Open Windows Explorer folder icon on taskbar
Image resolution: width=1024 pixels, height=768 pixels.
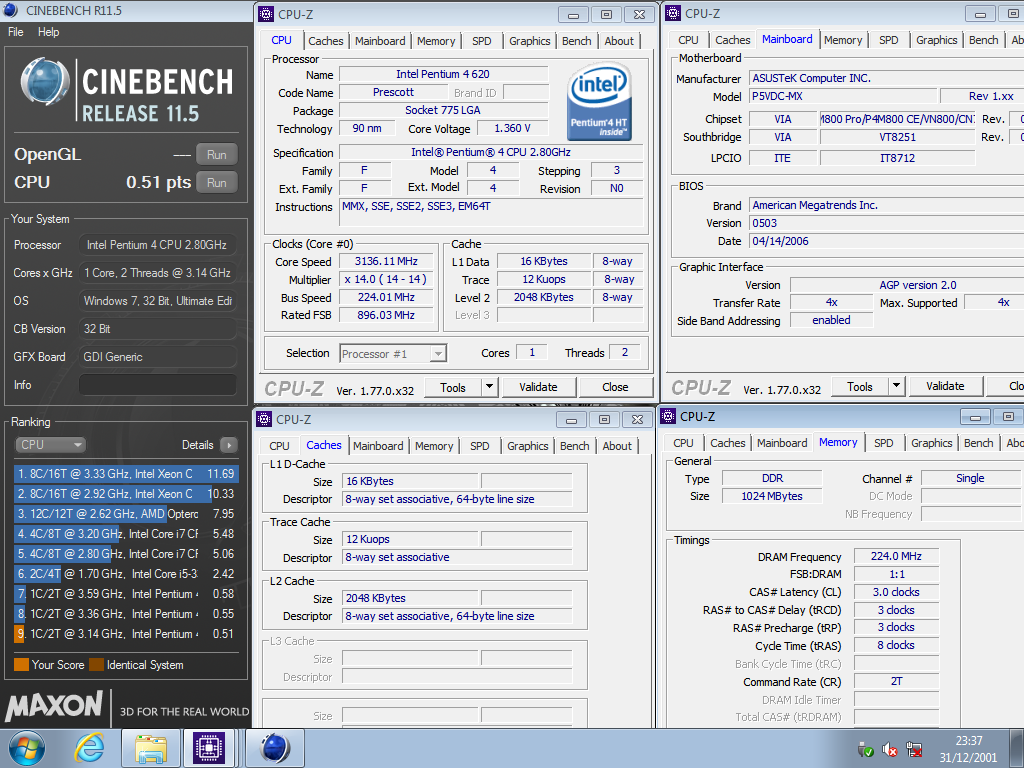[151, 748]
